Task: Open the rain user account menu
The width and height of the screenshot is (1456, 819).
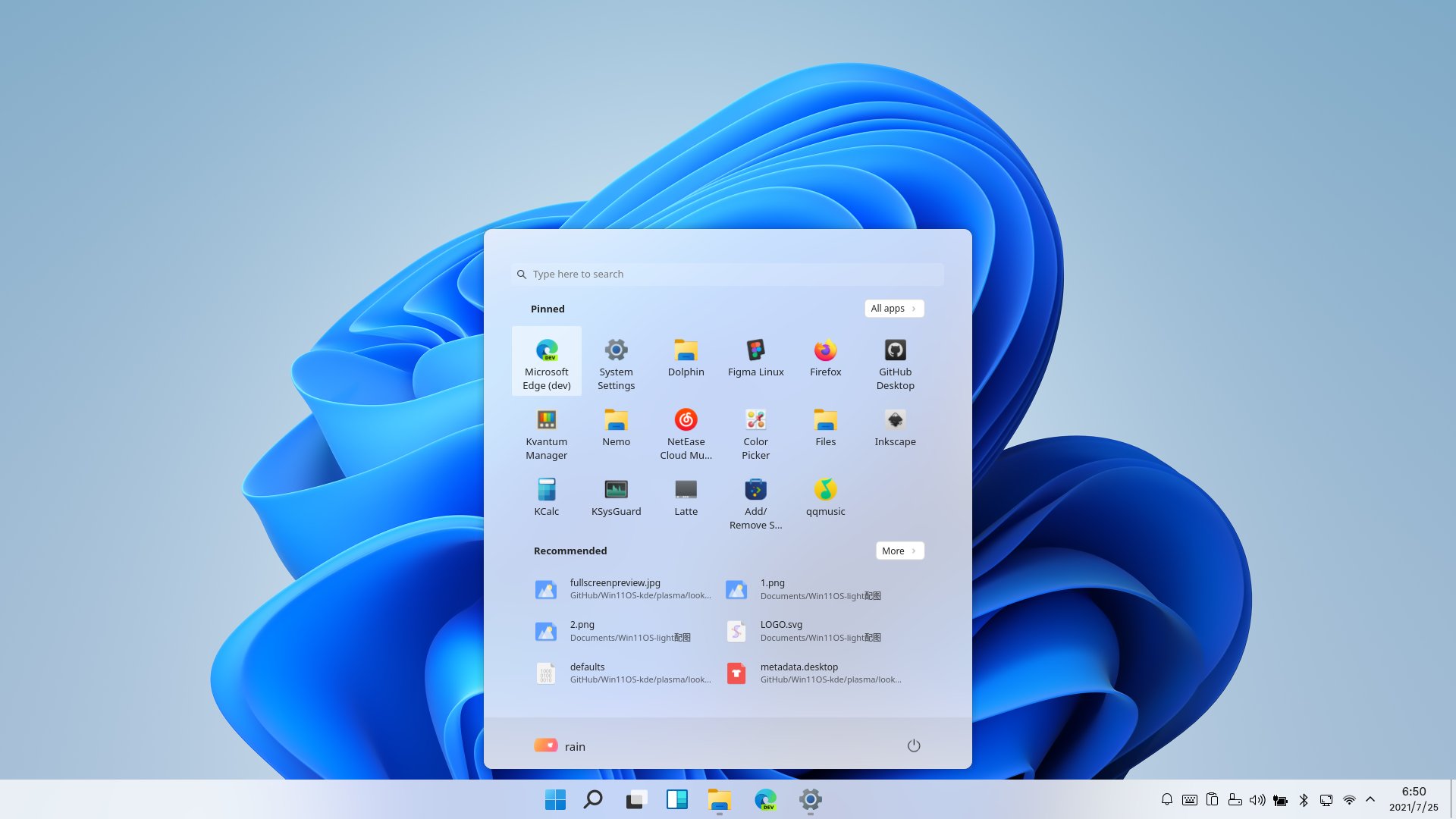Action: pos(560,746)
